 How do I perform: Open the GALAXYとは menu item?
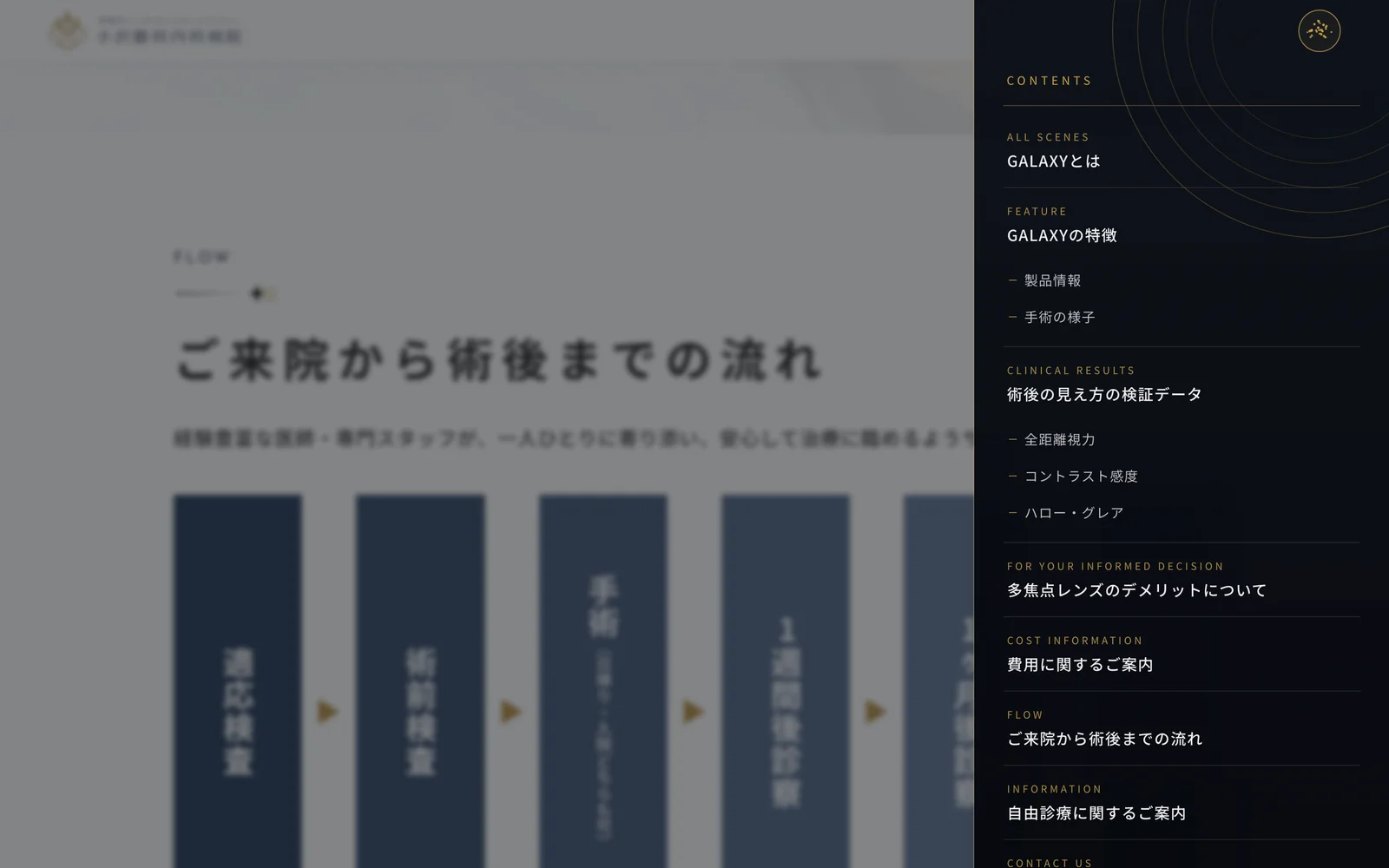coord(1053,161)
